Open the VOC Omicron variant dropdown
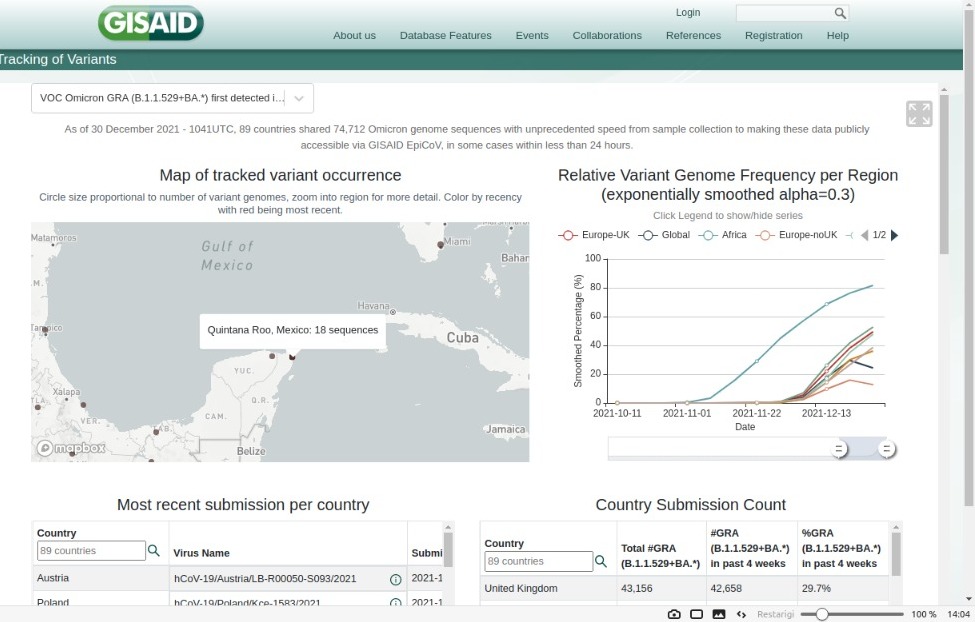 click(172, 98)
